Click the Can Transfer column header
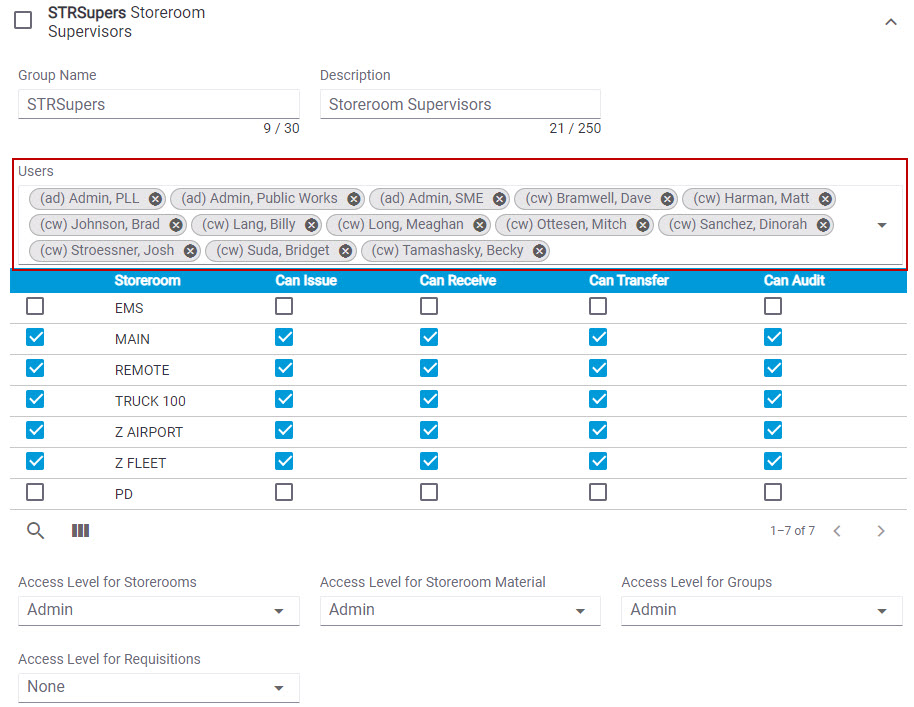This screenshot has width=914, height=707. [x=630, y=281]
